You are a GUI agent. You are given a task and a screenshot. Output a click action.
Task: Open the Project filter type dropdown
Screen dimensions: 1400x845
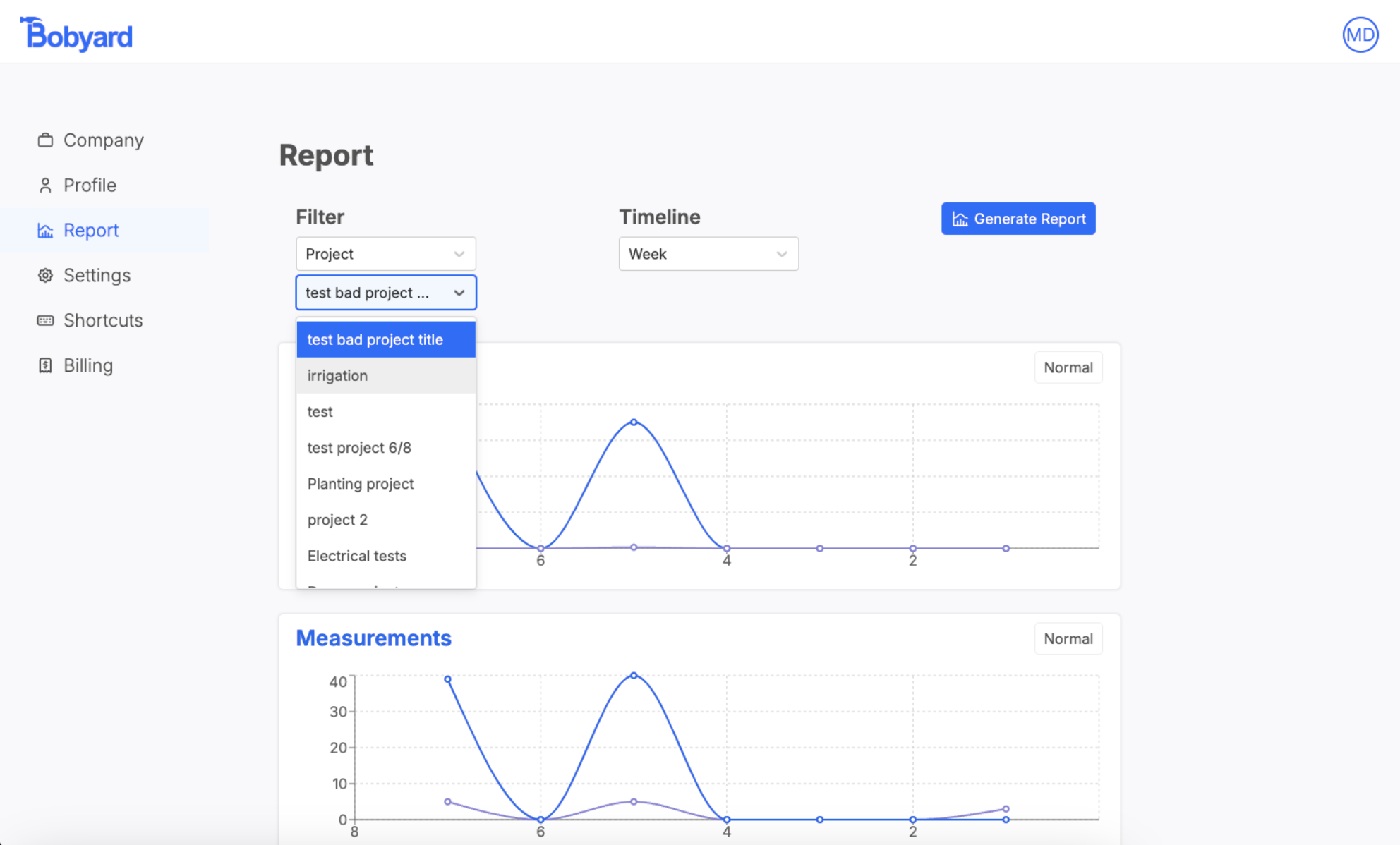point(385,254)
